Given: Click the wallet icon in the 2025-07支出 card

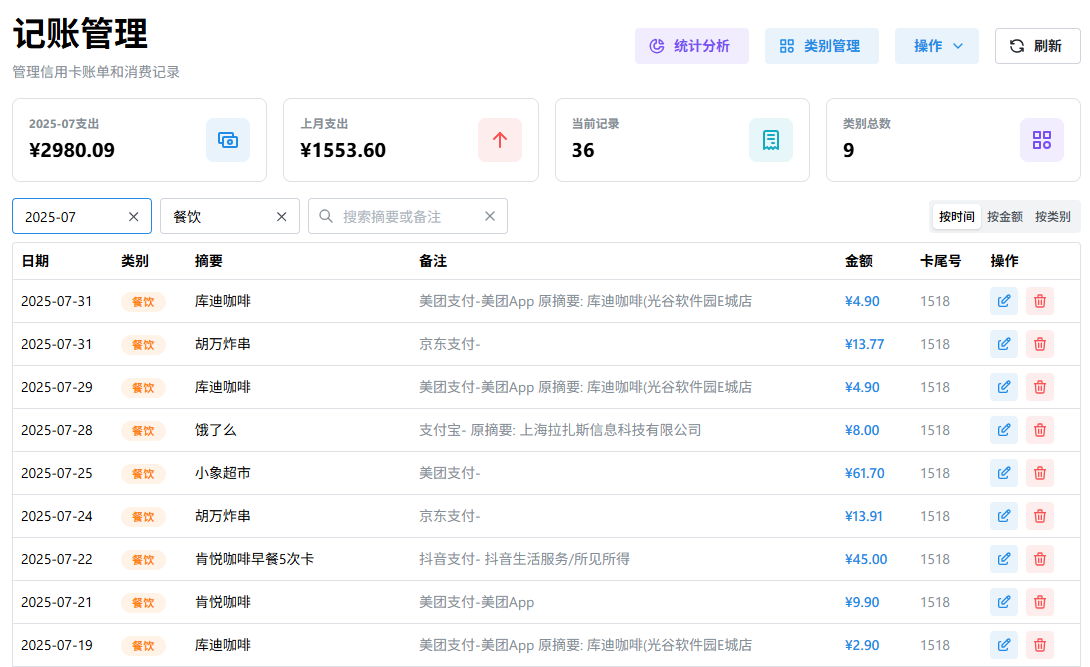Looking at the screenshot, I should tap(228, 140).
